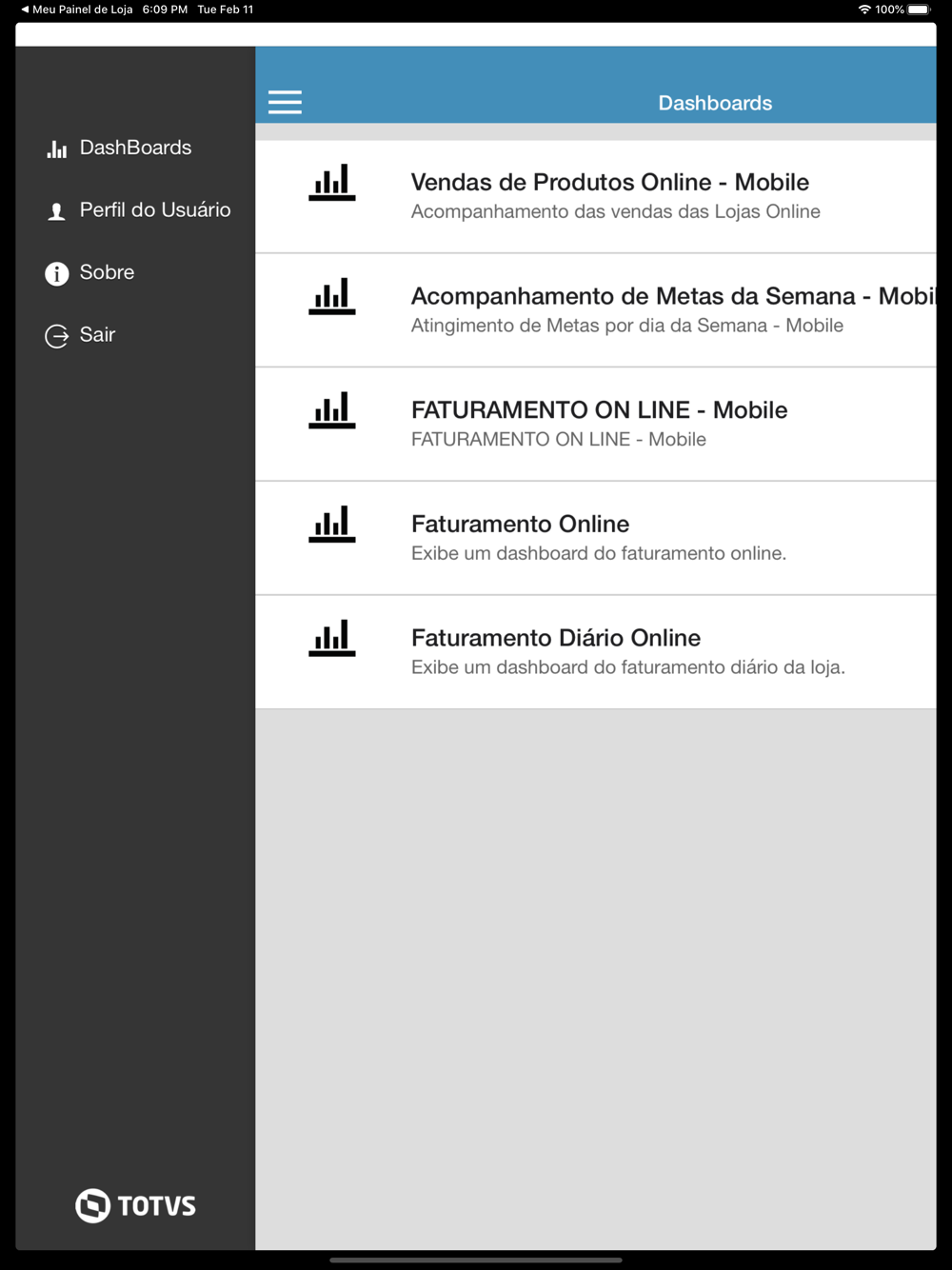Click the Perfil do Usuário person icon
This screenshot has height=1270, width=952.
[x=57, y=211]
